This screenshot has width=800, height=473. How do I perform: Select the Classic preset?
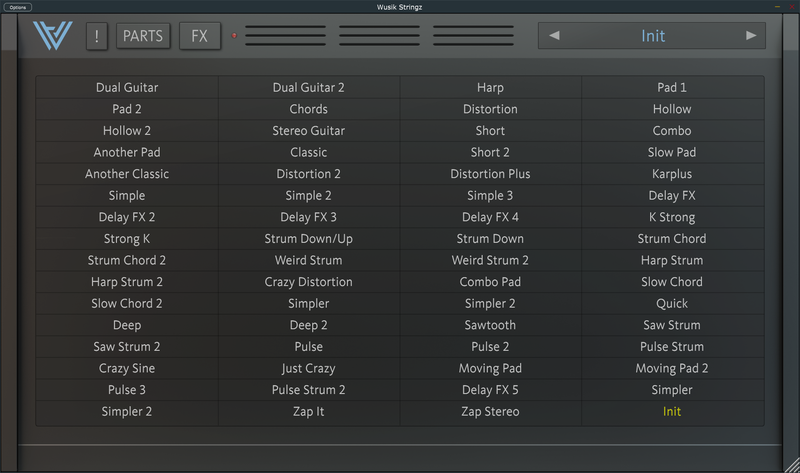[309, 152]
